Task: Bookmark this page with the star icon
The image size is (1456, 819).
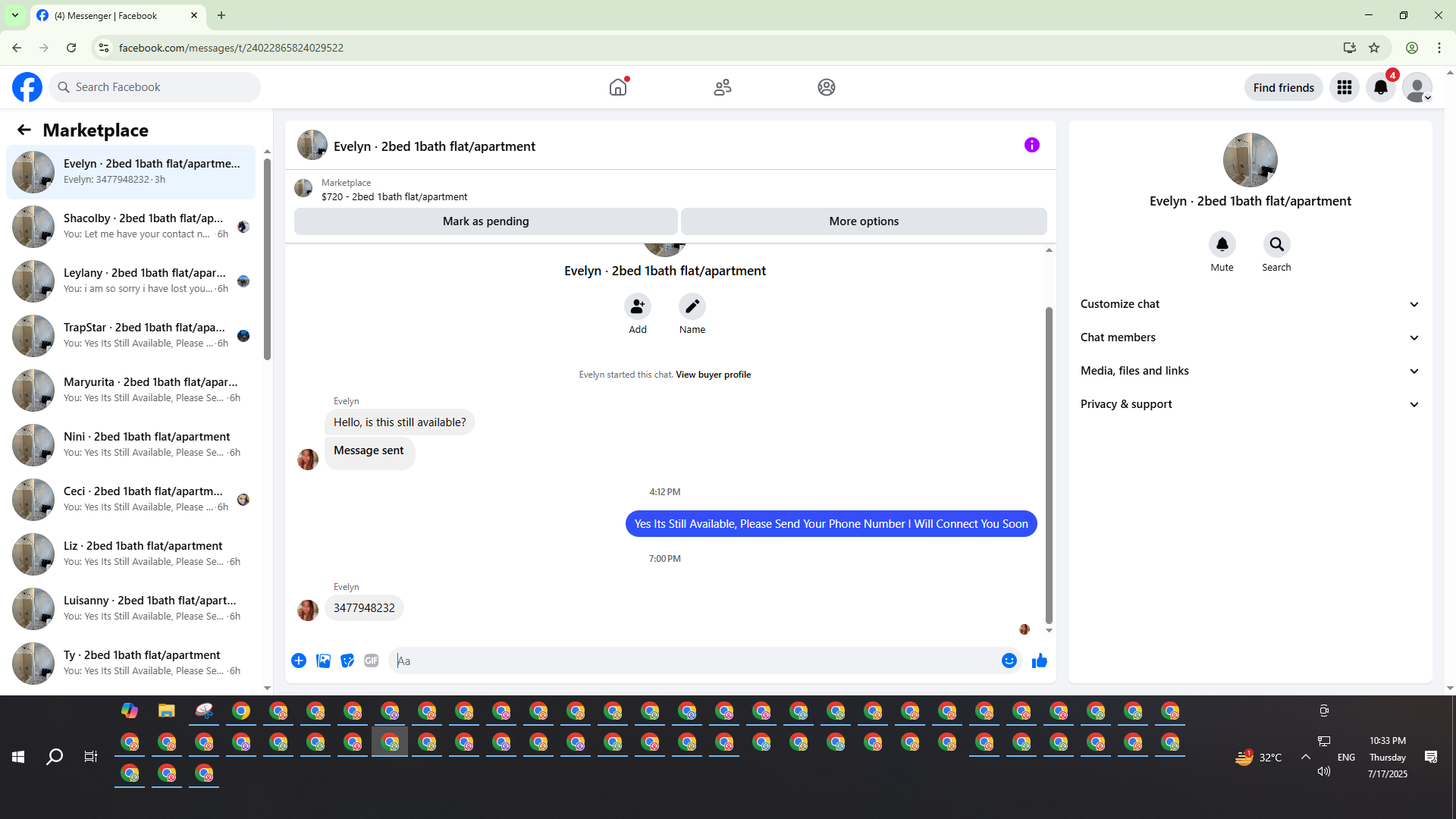Action: coord(1374,48)
